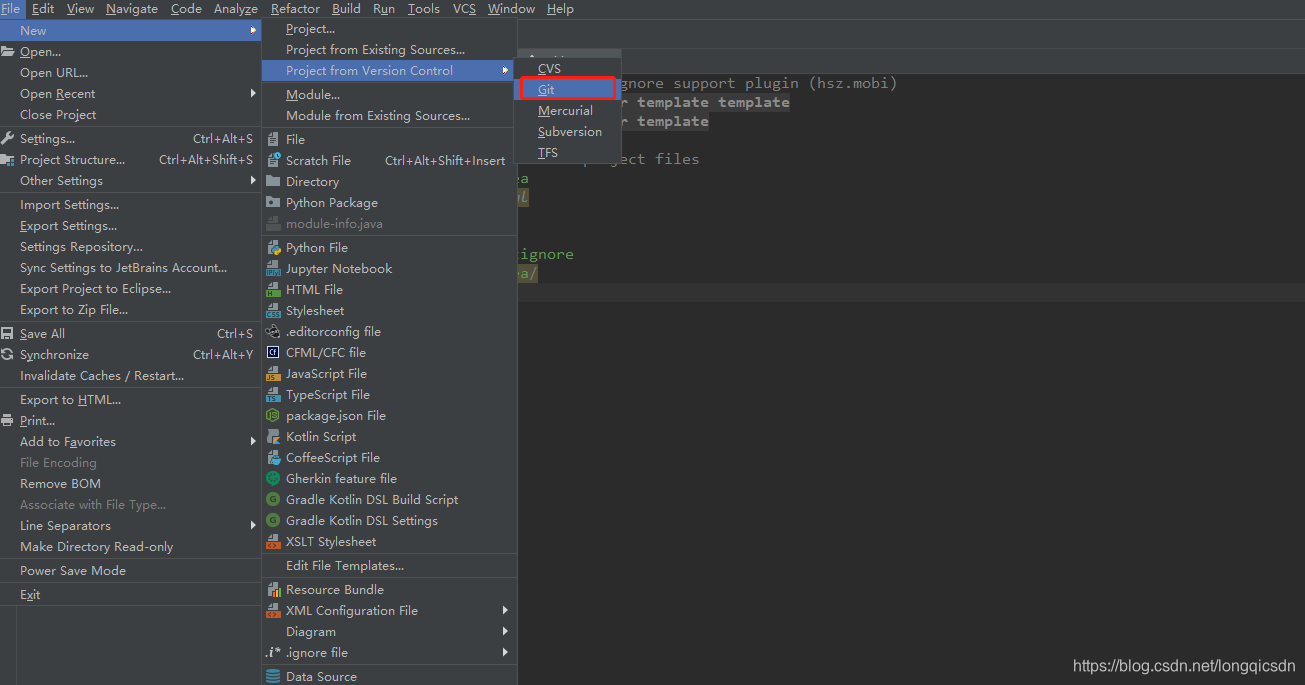Click the Python Package folder icon
Viewport: 1305px width, 685px height.
pyautogui.click(x=273, y=203)
